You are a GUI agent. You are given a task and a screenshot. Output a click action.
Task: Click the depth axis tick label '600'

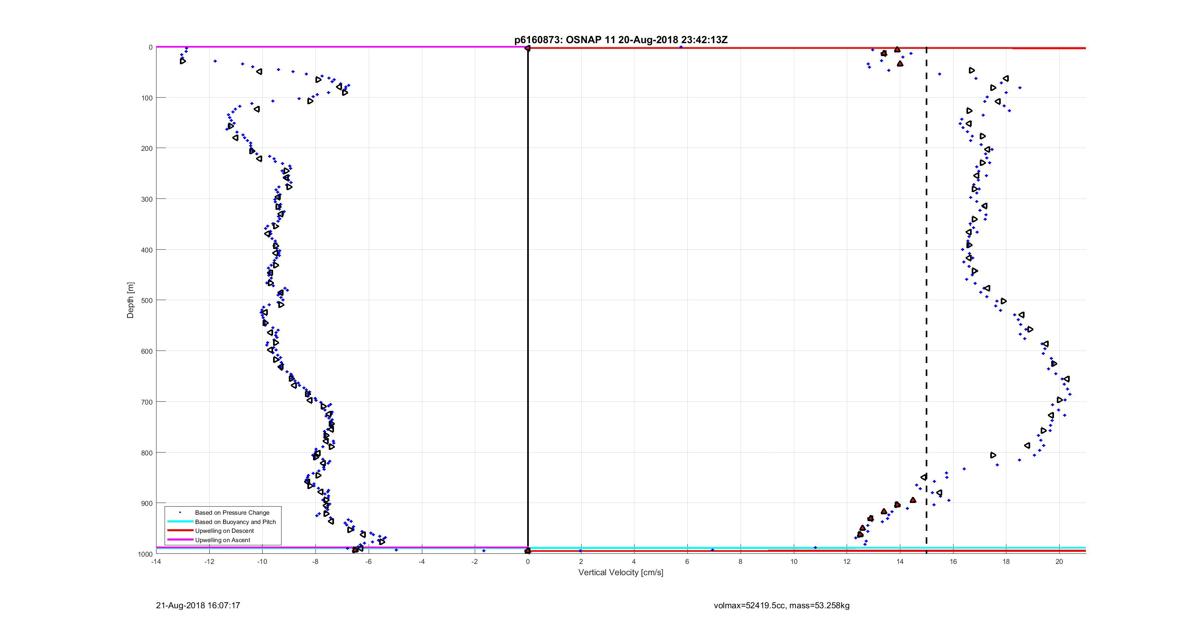coord(146,351)
